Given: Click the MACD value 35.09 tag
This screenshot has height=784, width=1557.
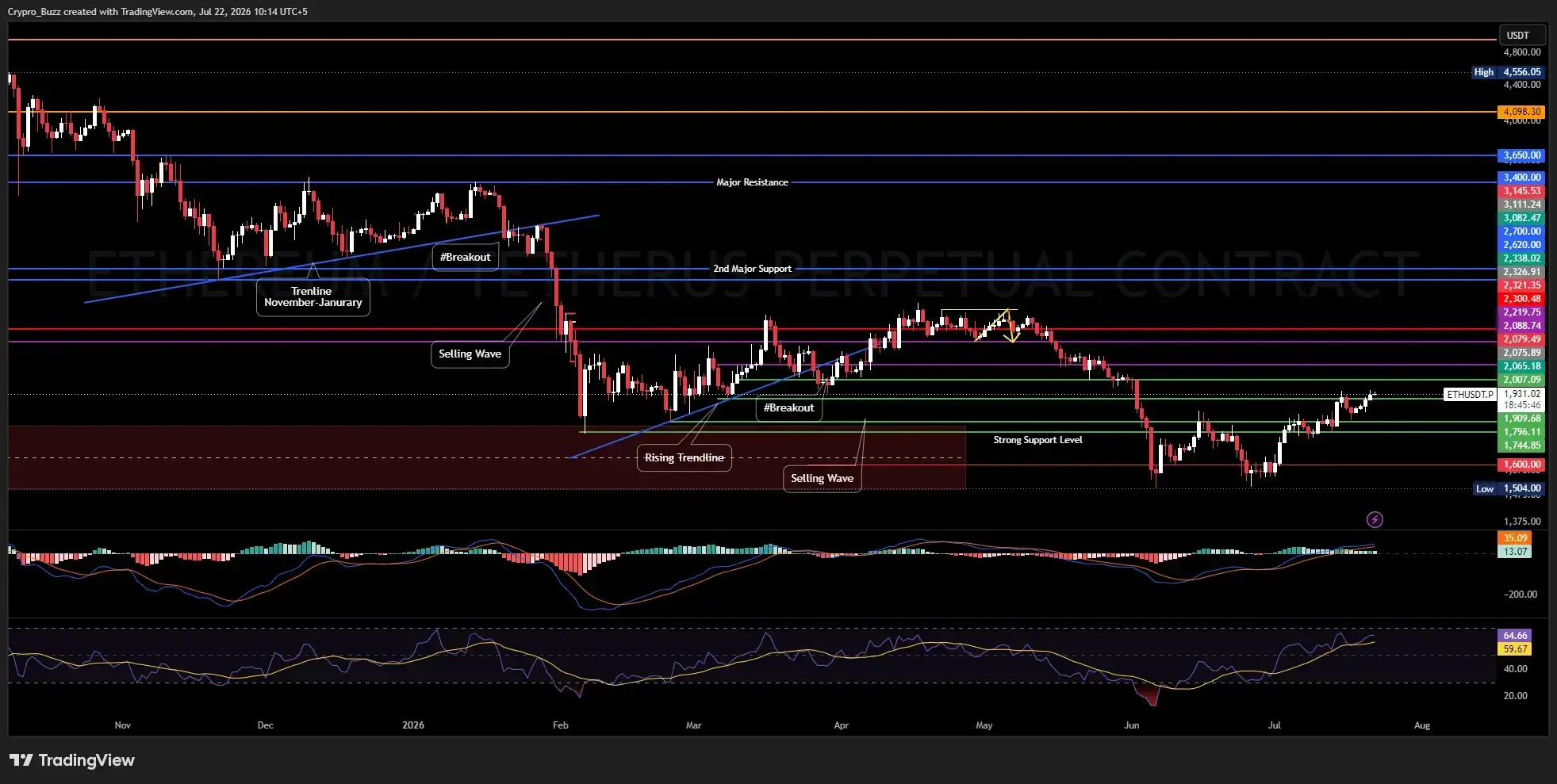Looking at the screenshot, I should pos(1514,538).
